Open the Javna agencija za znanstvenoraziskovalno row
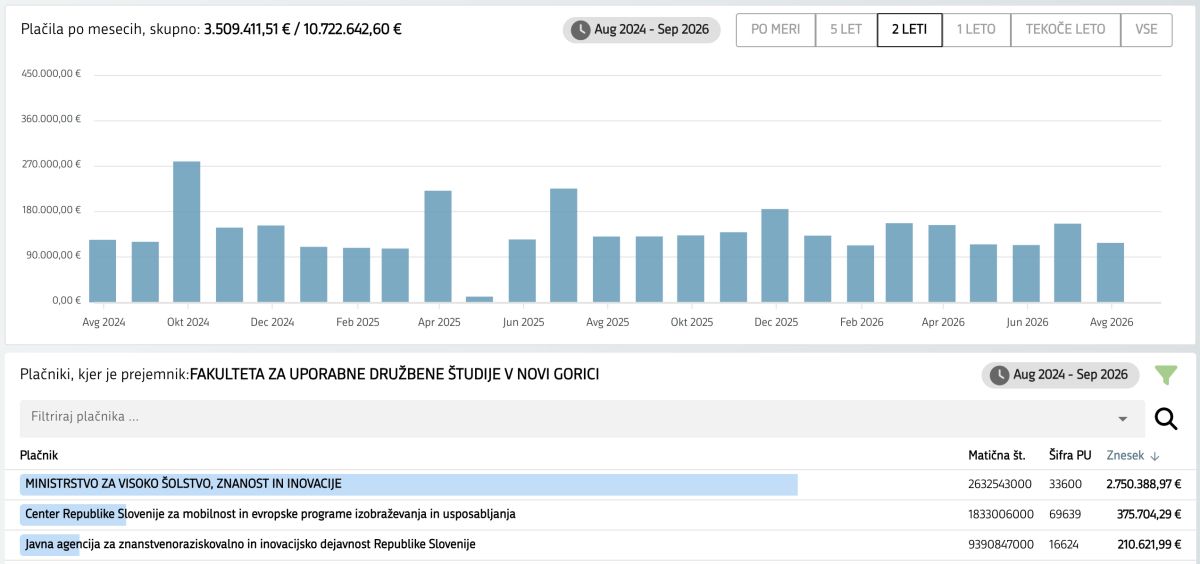1200x564 pixels. 600,544
